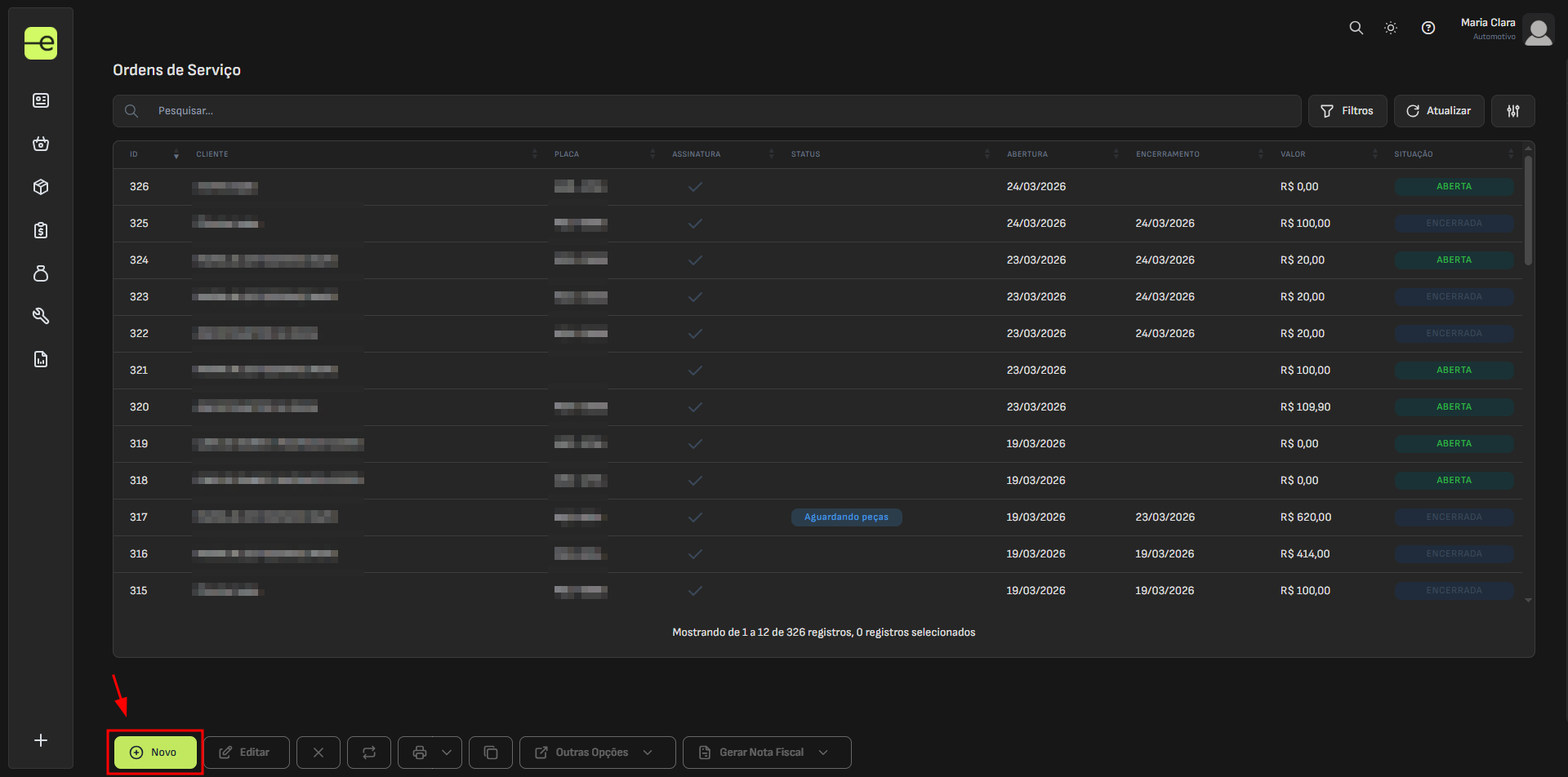Toggle the light/dark theme sun icon
This screenshot has width=1568, height=777.
pos(1390,28)
